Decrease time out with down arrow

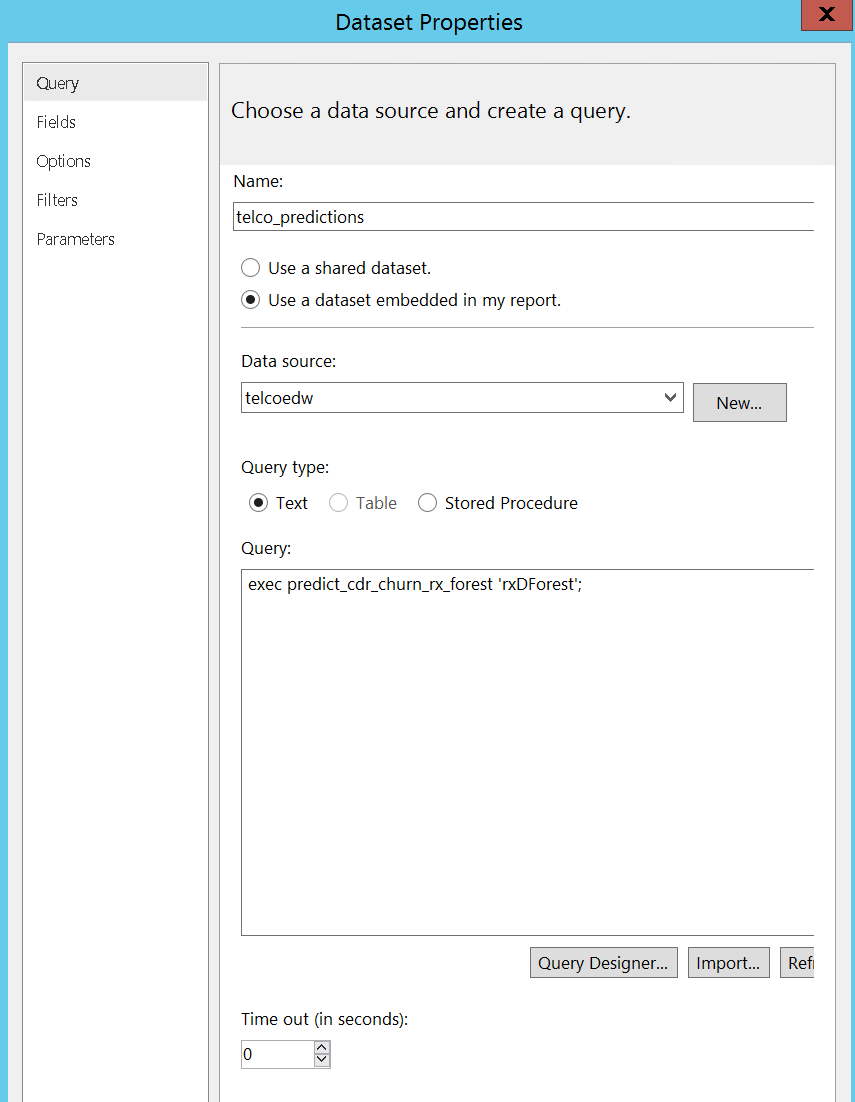click(321, 1060)
